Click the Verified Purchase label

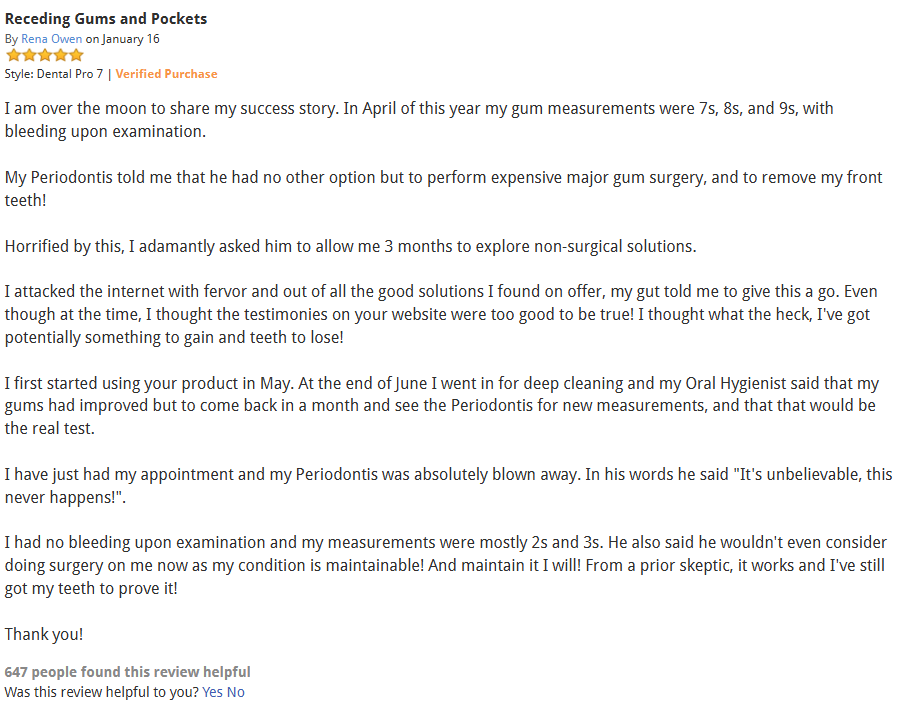coord(166,74)
